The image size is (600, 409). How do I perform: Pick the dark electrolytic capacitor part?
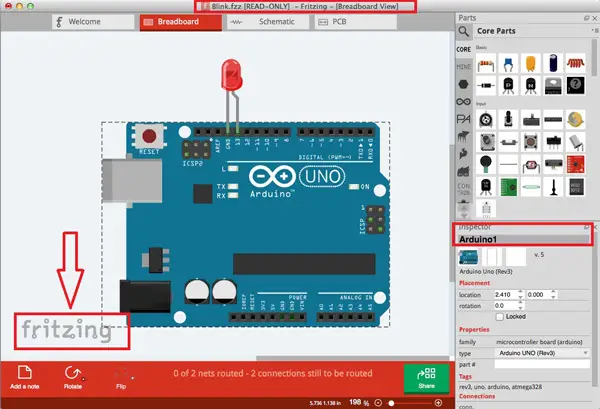point(553,64)
